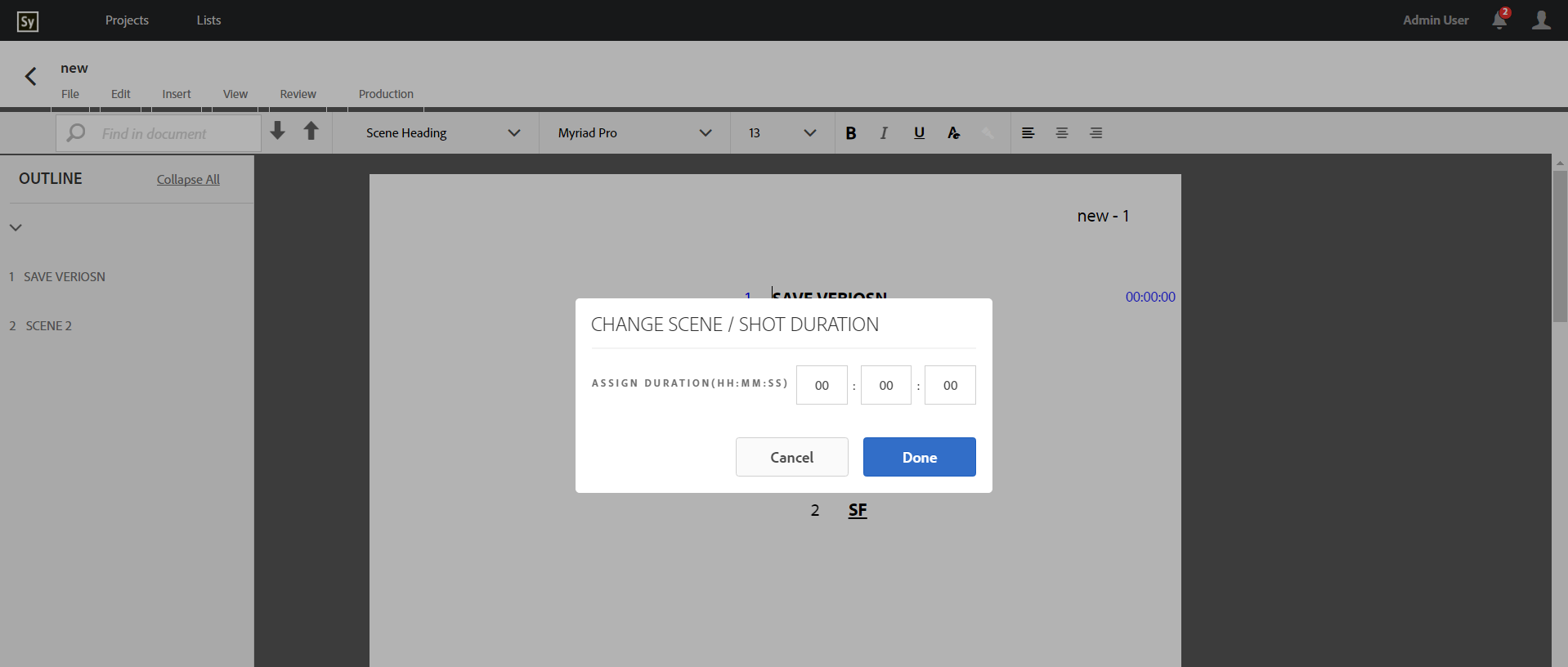Open the user profile icon

1541,20
